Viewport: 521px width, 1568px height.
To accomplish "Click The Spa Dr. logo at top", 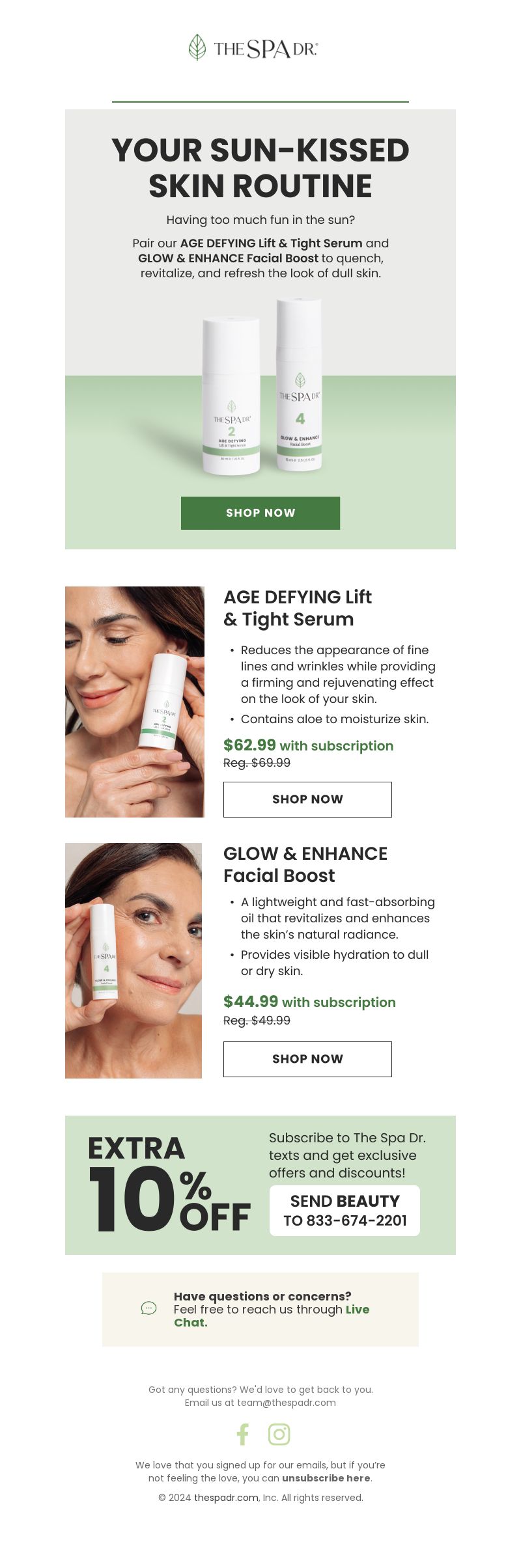I will point(253,48).
